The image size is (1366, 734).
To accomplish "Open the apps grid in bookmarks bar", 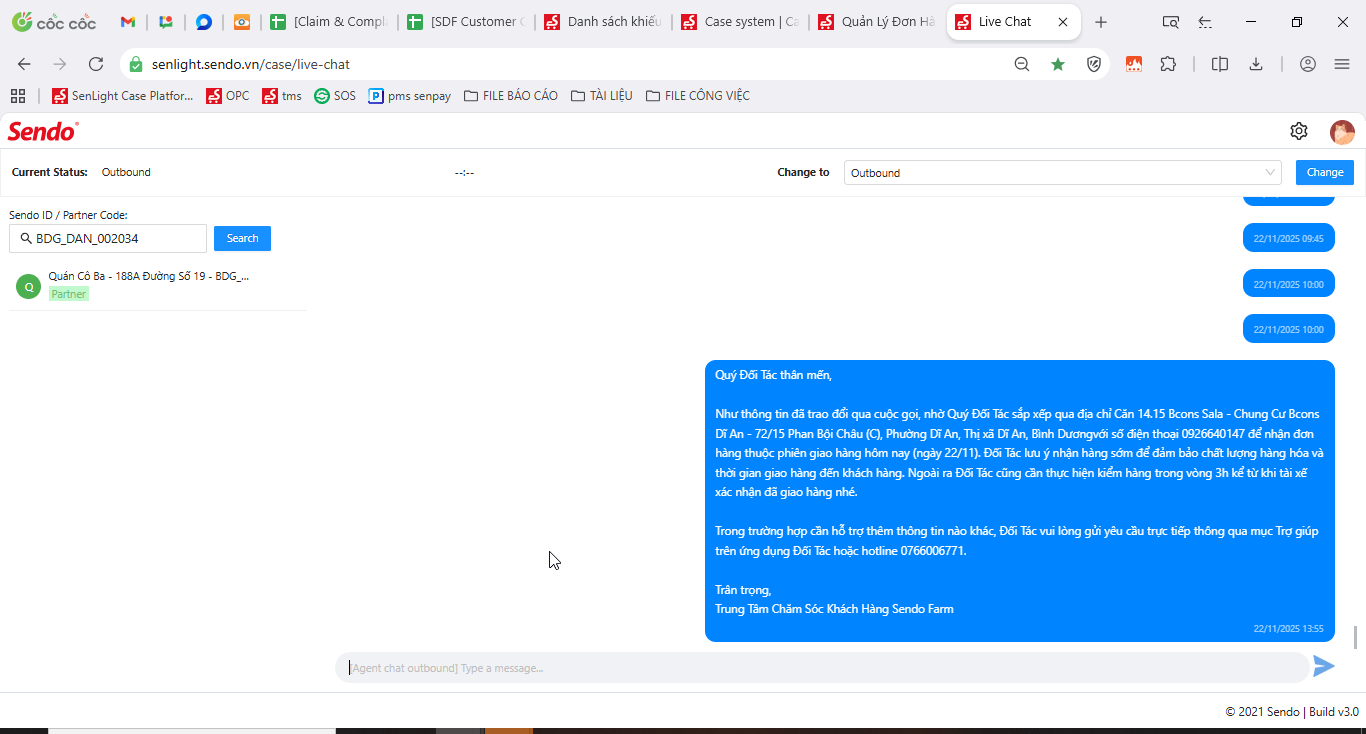I will [17, 96].
